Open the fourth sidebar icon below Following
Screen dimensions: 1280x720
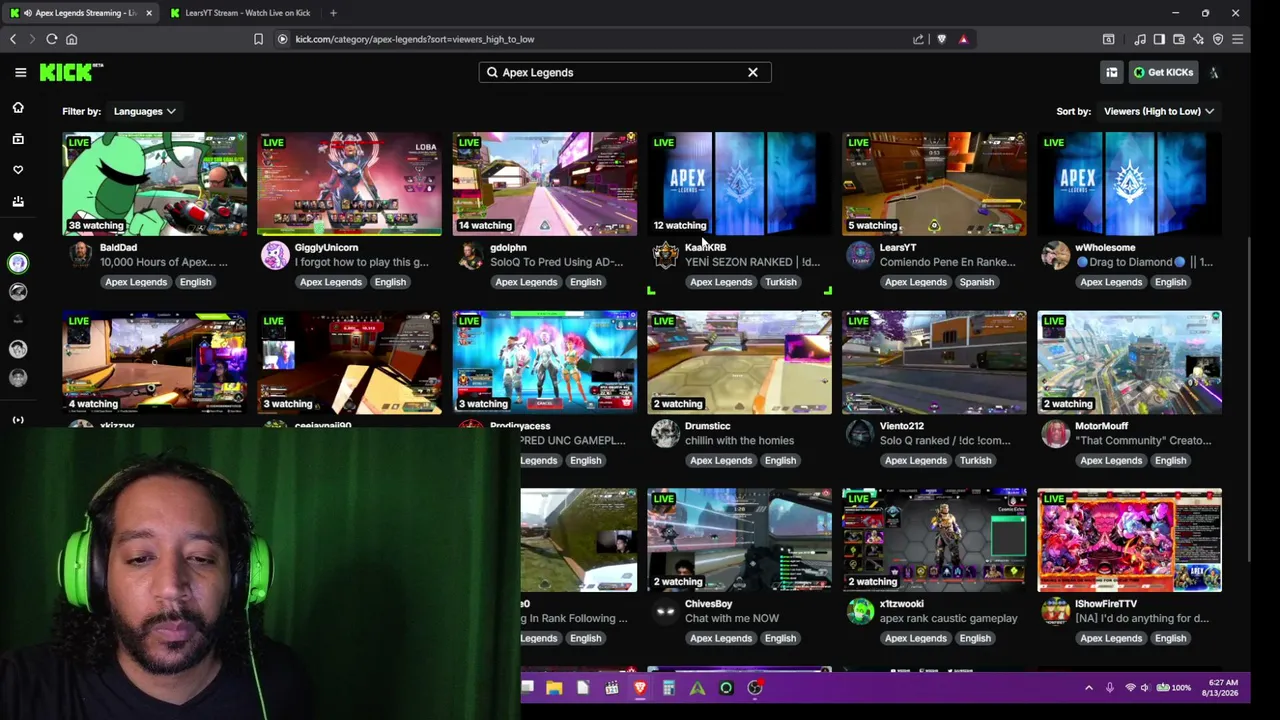[x=18, y=201]
